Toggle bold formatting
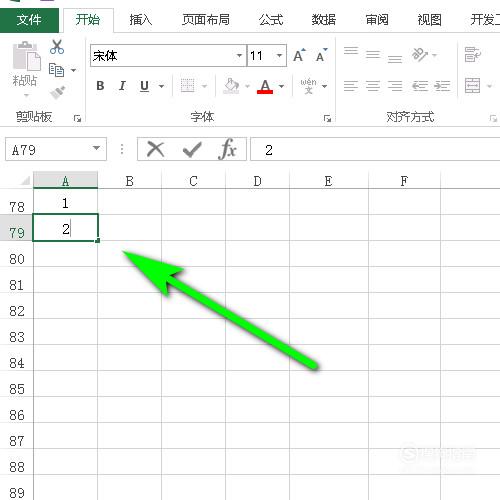The height and width of the screenshot is (500, 500). click(x=100, y=86)
